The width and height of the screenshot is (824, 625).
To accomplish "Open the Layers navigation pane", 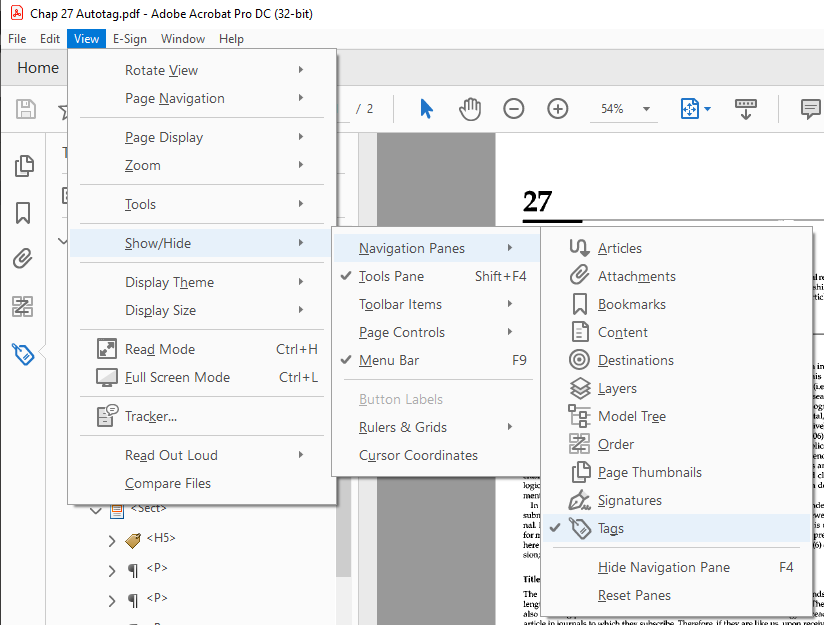I will (676, 388).
